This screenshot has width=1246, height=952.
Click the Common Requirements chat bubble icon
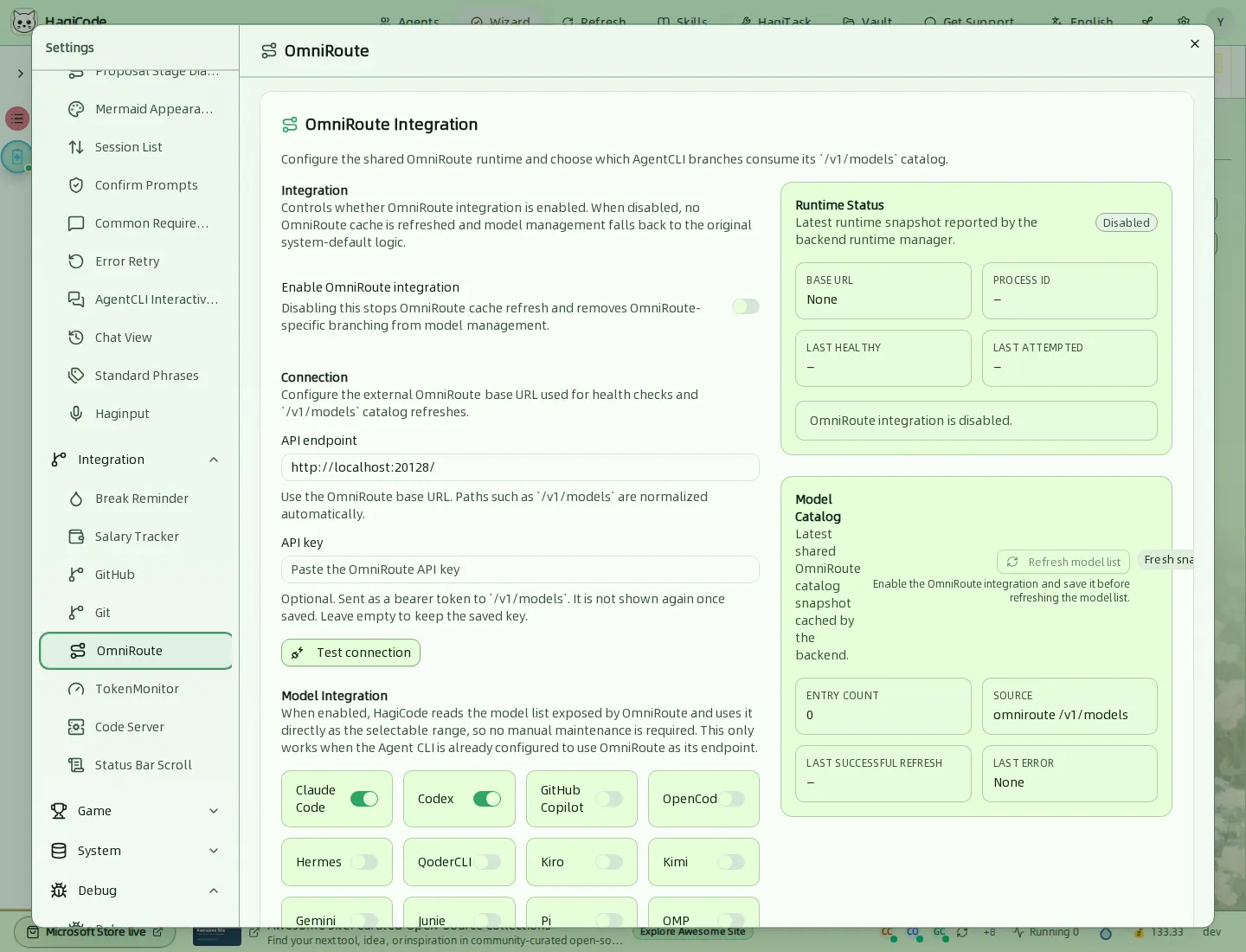coord(76,223)
